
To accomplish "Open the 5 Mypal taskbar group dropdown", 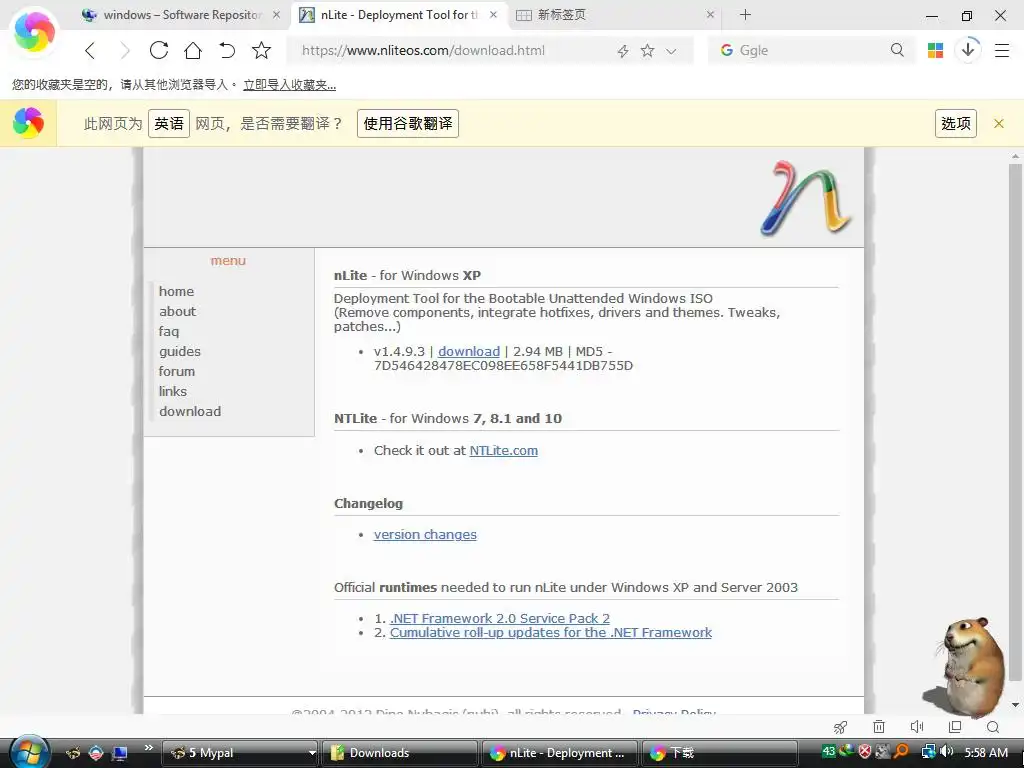I will (x=312, y=753).
